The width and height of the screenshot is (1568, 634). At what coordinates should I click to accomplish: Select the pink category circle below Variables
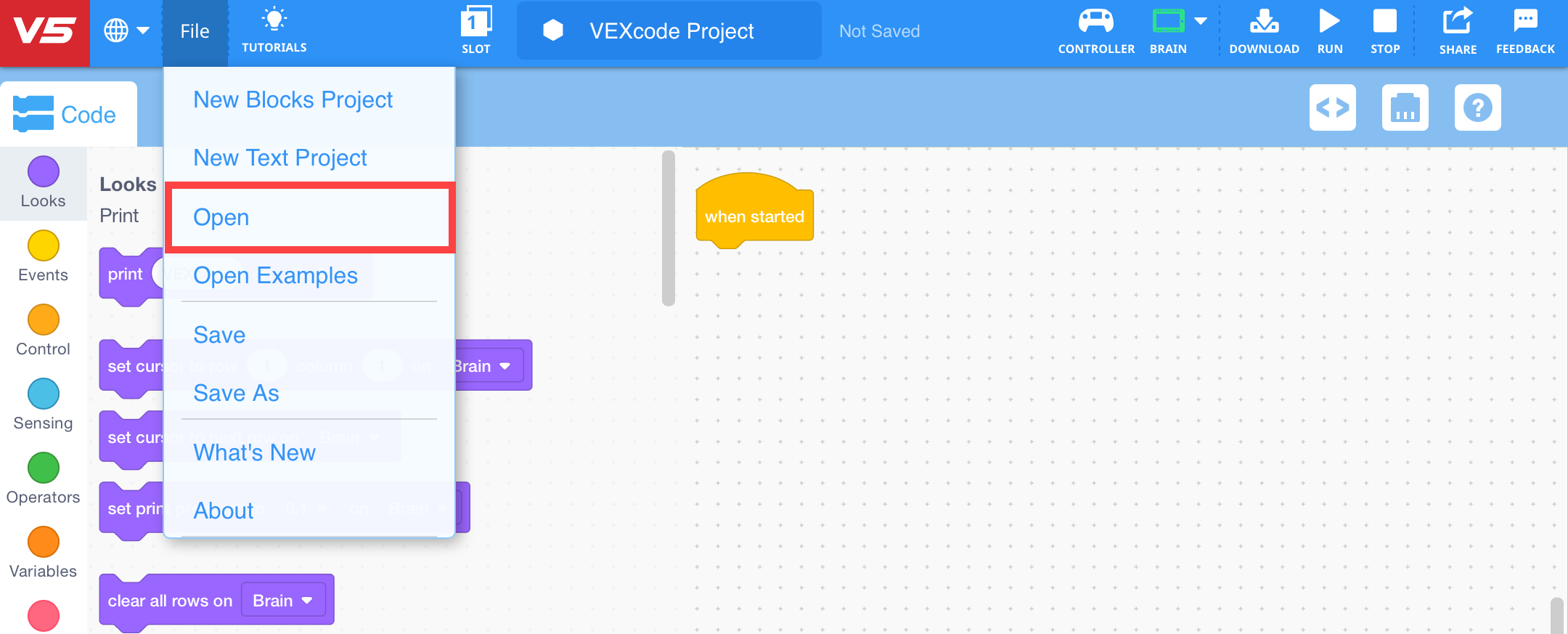click(44, 616)
